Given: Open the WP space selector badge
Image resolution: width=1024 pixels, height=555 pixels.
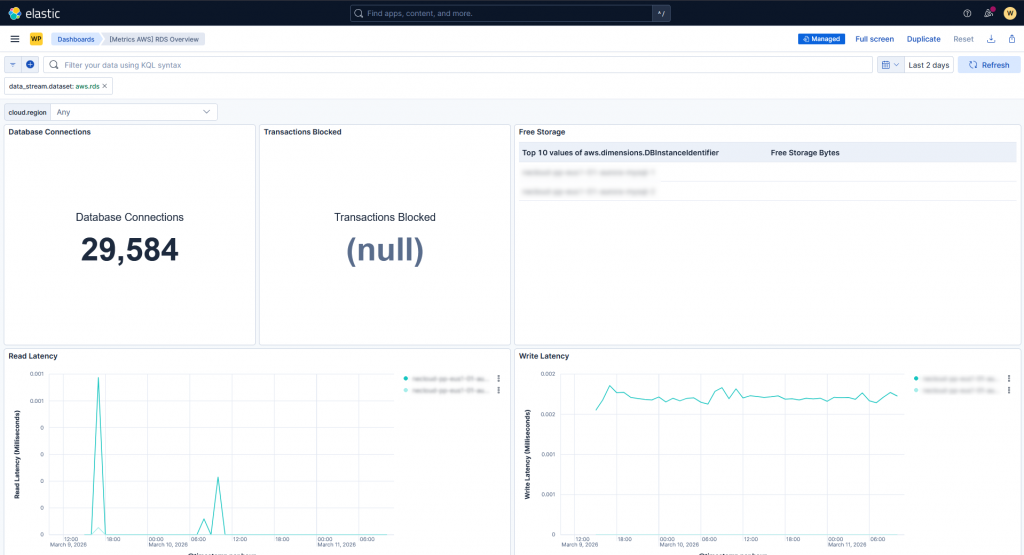Looking at the screenshot, I should pyautogui.click(x=36, y=39).
